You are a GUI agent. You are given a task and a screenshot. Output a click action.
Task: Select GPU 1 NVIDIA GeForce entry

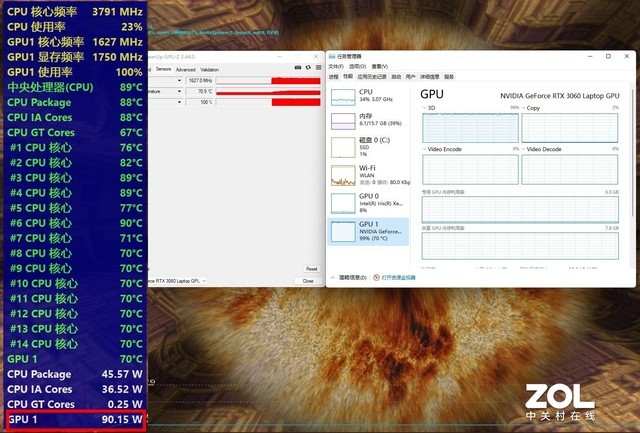(x=369, y=231)
